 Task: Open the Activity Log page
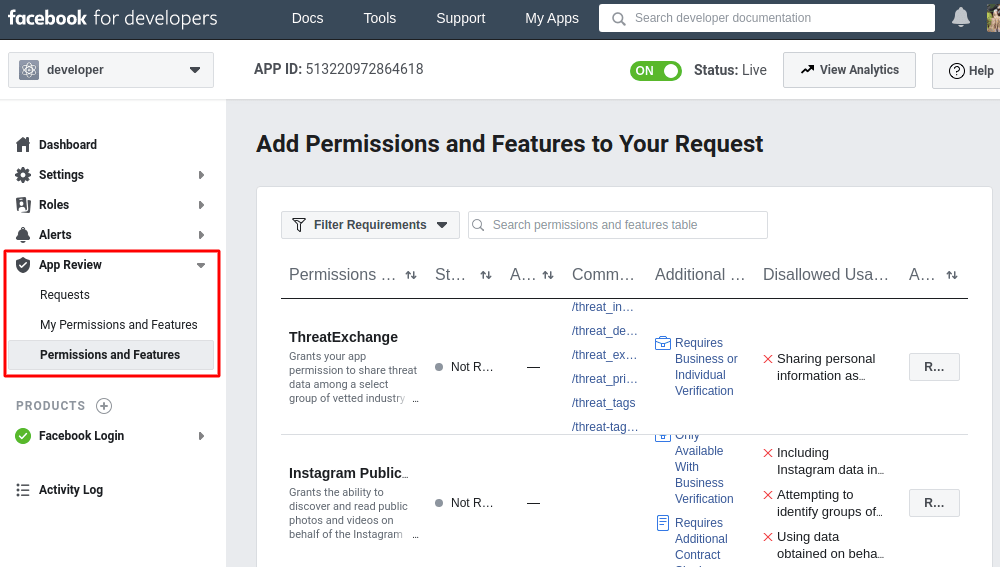pyautogui.click(x=71, y=490)
